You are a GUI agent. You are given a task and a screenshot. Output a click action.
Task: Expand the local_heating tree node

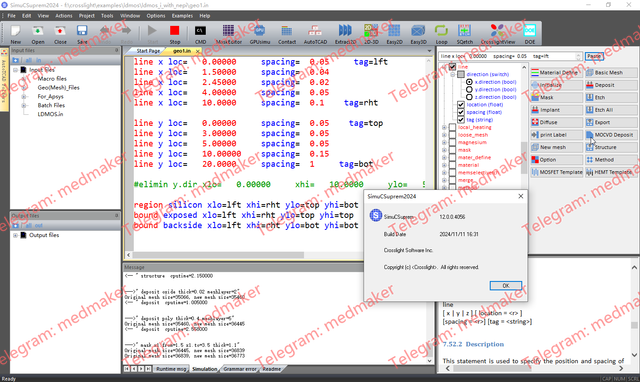[x=444, y=127]
